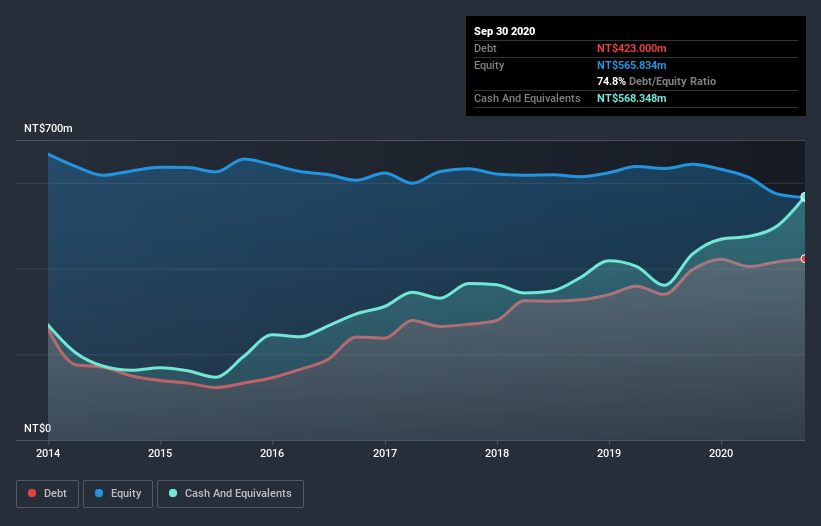Toggle the Equity legend button

click(118, 494)
